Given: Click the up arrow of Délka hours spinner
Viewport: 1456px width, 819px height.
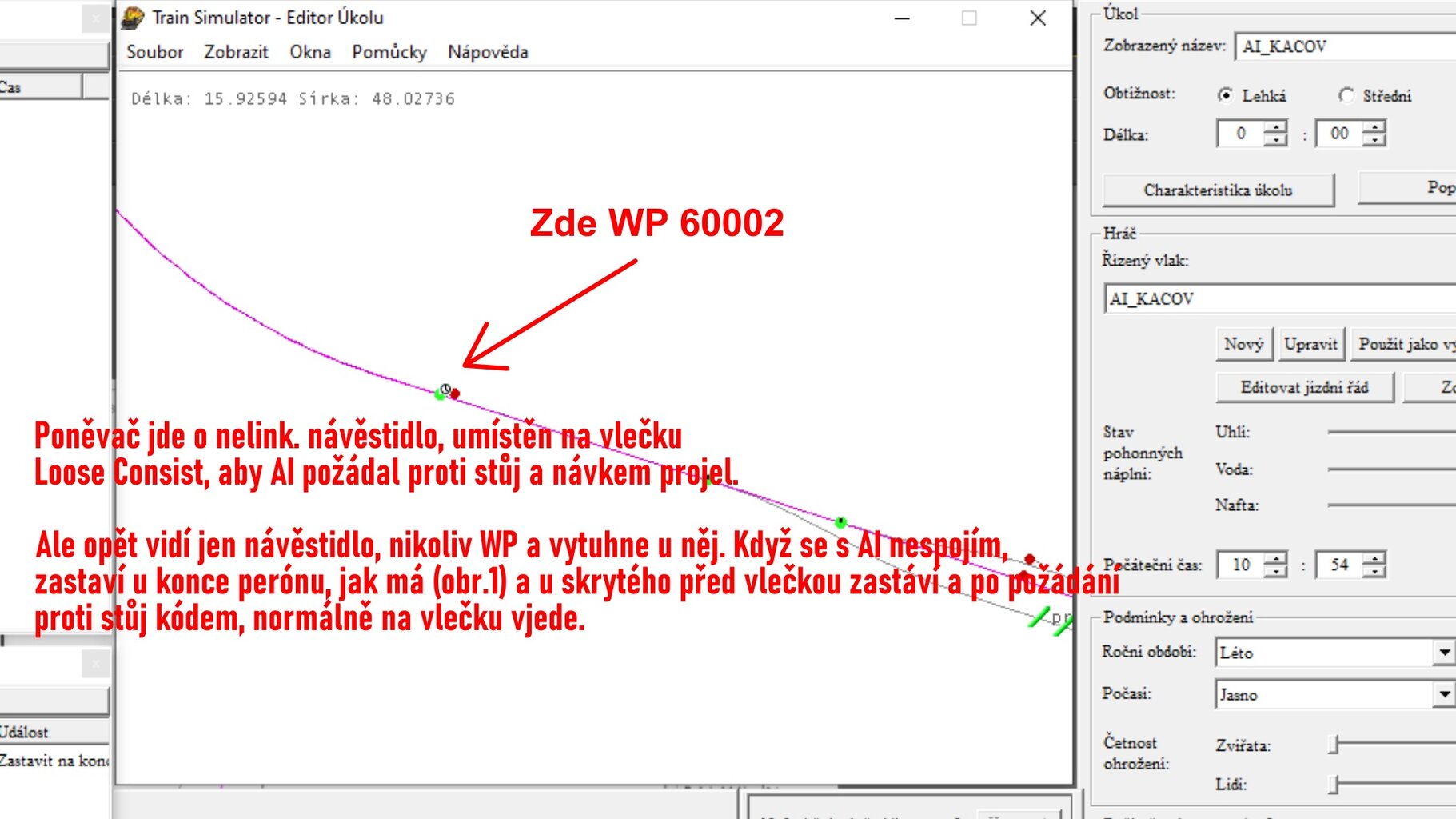Looking at the screenshot, I should (1276, 126).
